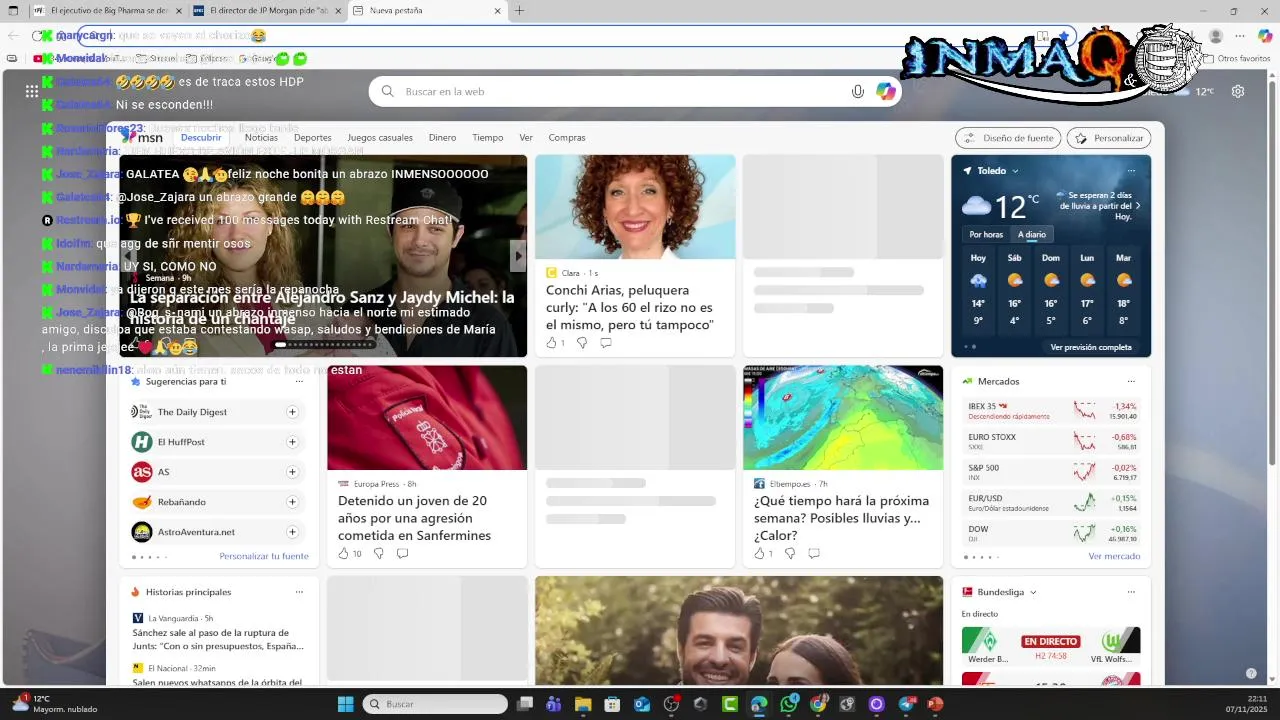Image resolution: width=1280 pixels, height=720 pixels.
Task: Click the Windows taskbar Buscar search box
Action: coord(435,704)
